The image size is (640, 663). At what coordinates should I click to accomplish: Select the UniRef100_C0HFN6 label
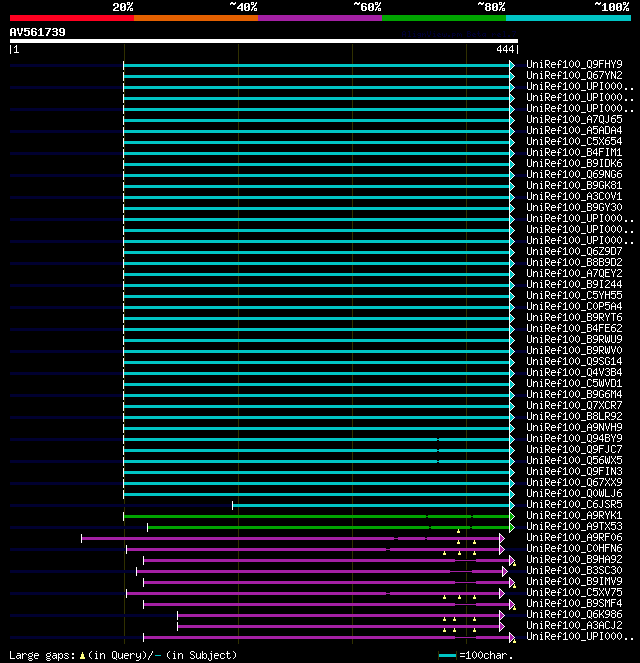point(574,548)
